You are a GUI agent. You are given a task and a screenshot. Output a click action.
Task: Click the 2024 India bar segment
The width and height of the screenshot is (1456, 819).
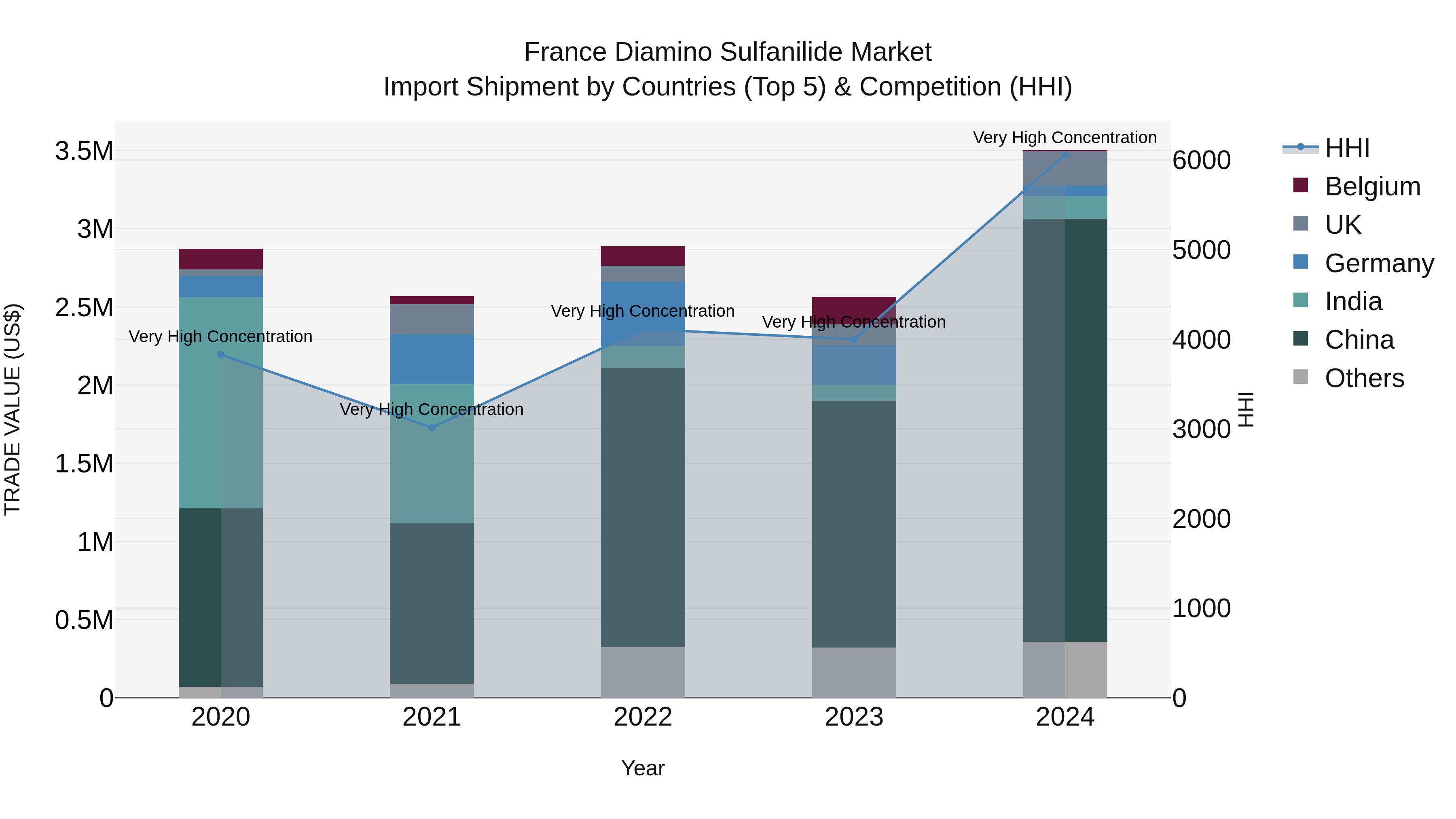click(x=1065, y=207)
